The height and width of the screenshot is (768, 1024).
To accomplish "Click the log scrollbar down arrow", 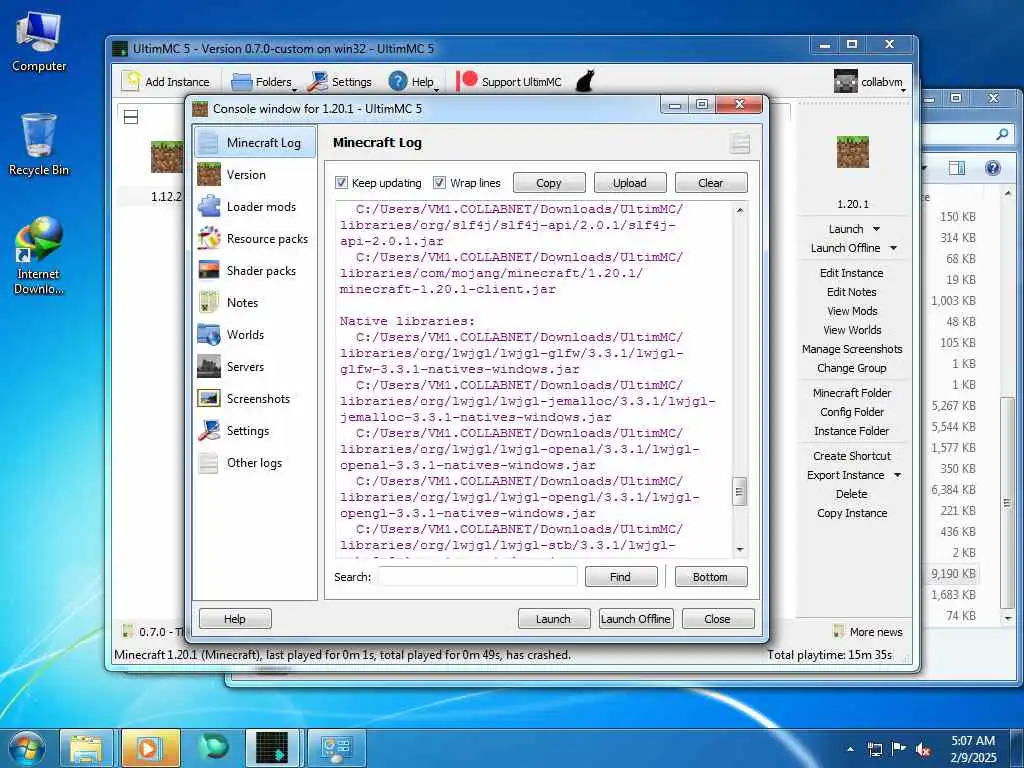I will click(739, 549).
